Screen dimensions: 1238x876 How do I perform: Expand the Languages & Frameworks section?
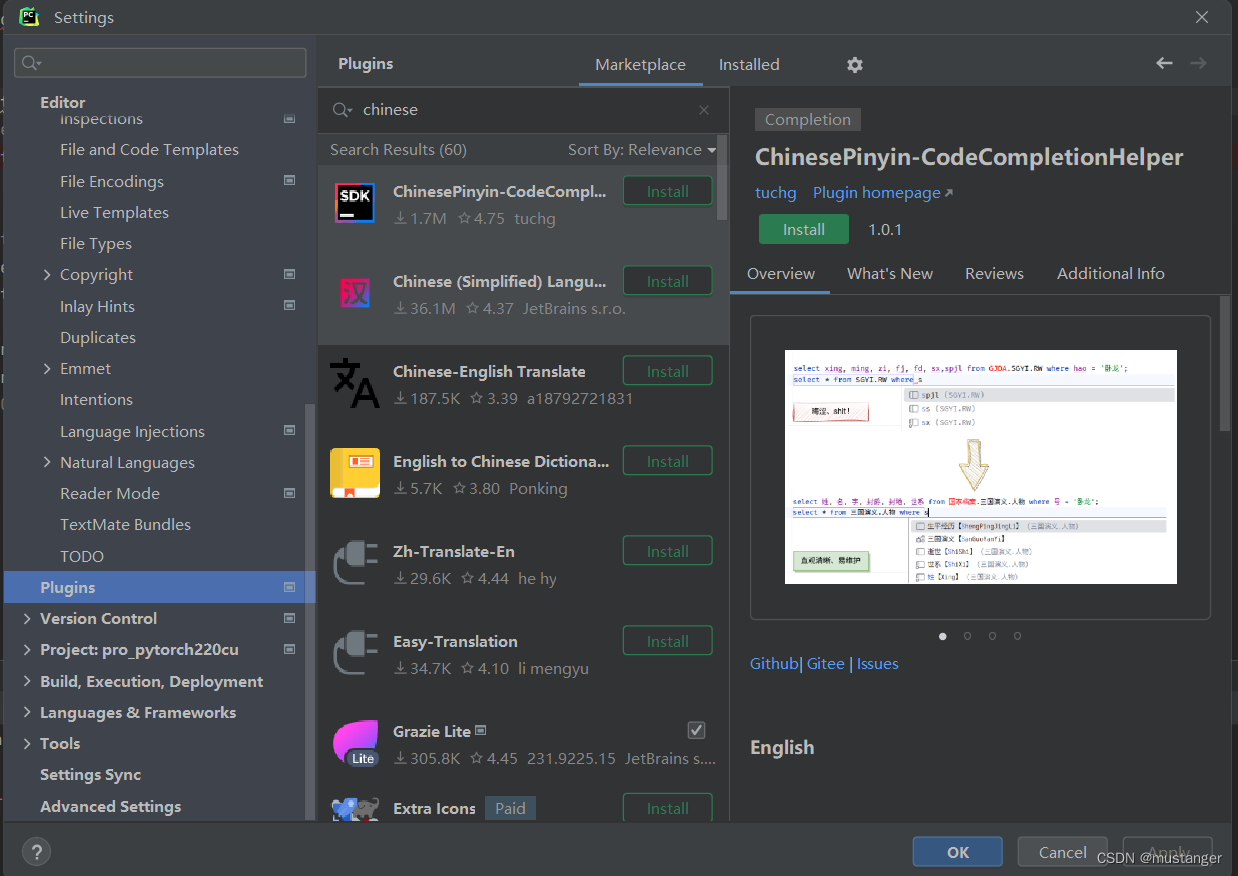(27, 712)
